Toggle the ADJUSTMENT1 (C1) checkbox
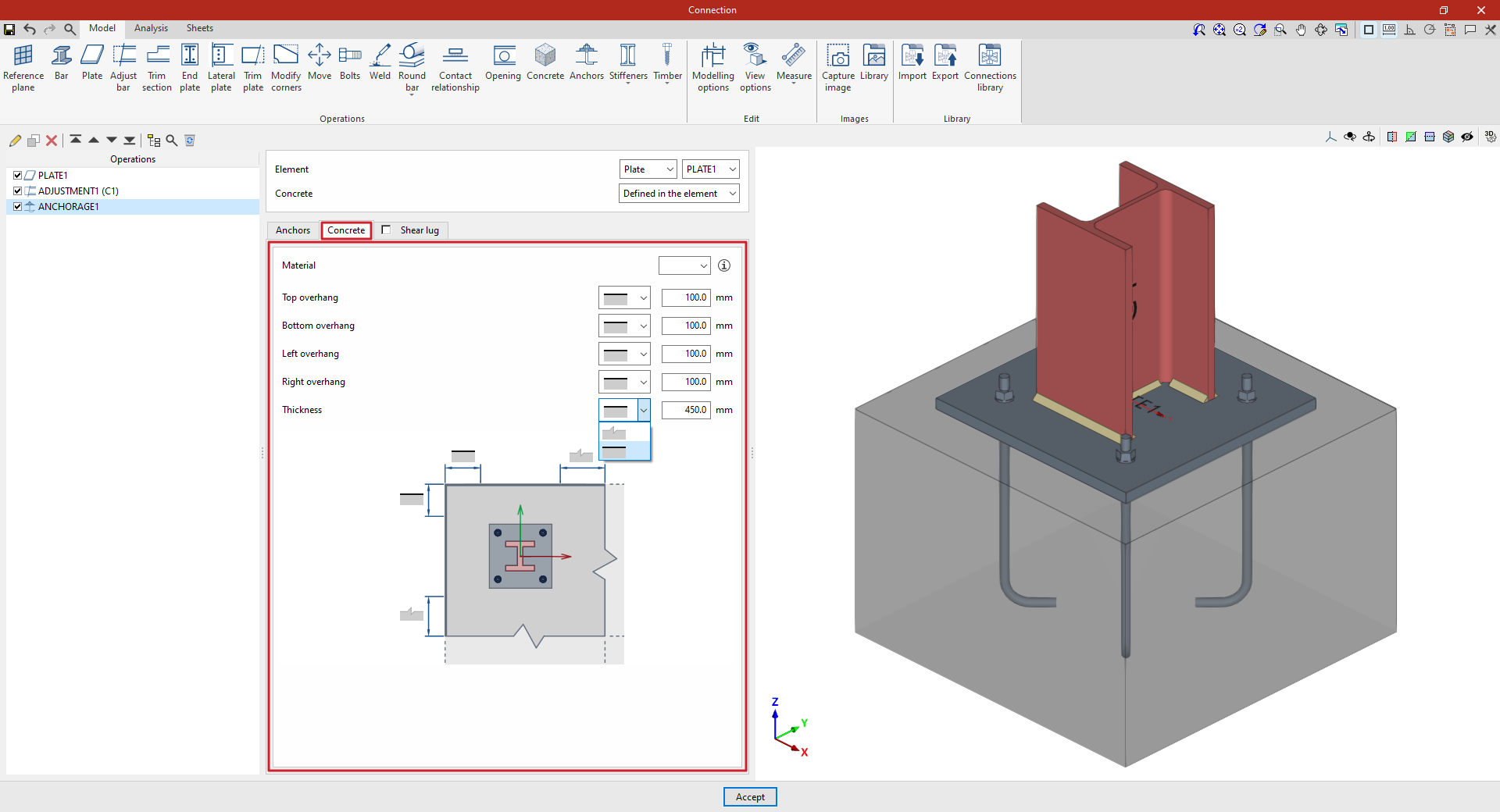Screen dimensions: 1500x812 coord(18,191)
